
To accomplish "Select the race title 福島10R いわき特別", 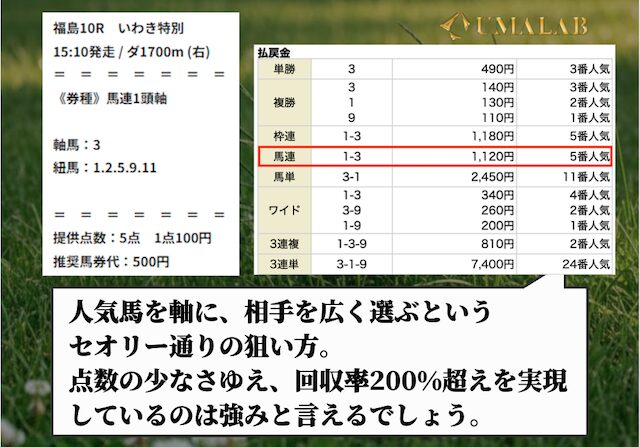I will tap(118, 28).
